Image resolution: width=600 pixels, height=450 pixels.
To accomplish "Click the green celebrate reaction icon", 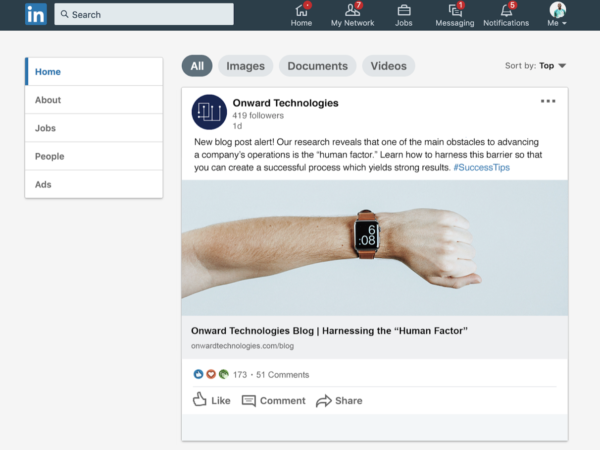I will (223, 374).
